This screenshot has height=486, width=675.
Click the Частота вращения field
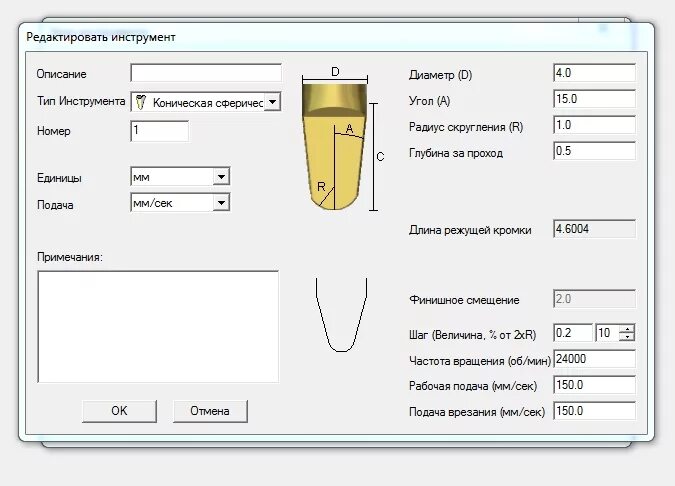pos(594,359)
